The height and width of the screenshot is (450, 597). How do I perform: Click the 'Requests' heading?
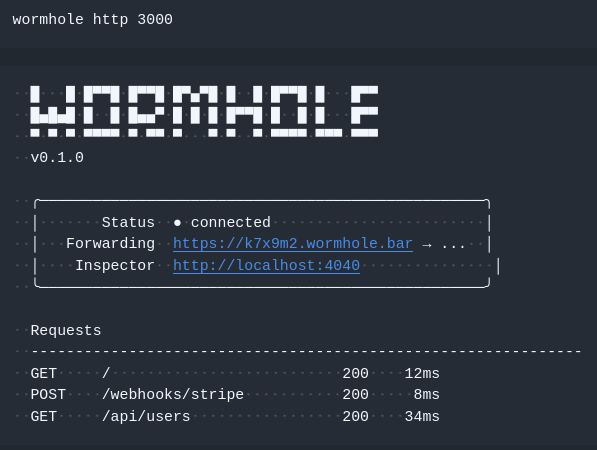tap(66, 330)
